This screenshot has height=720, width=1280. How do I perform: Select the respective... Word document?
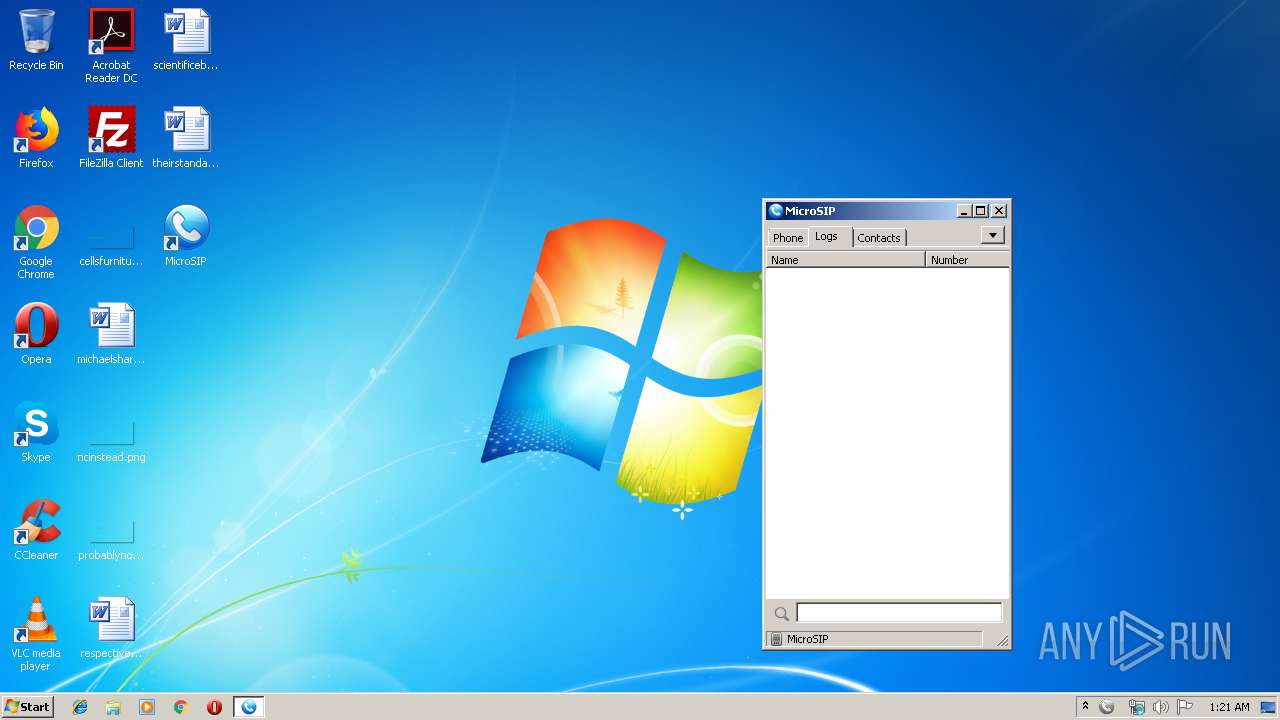point(111,629)
